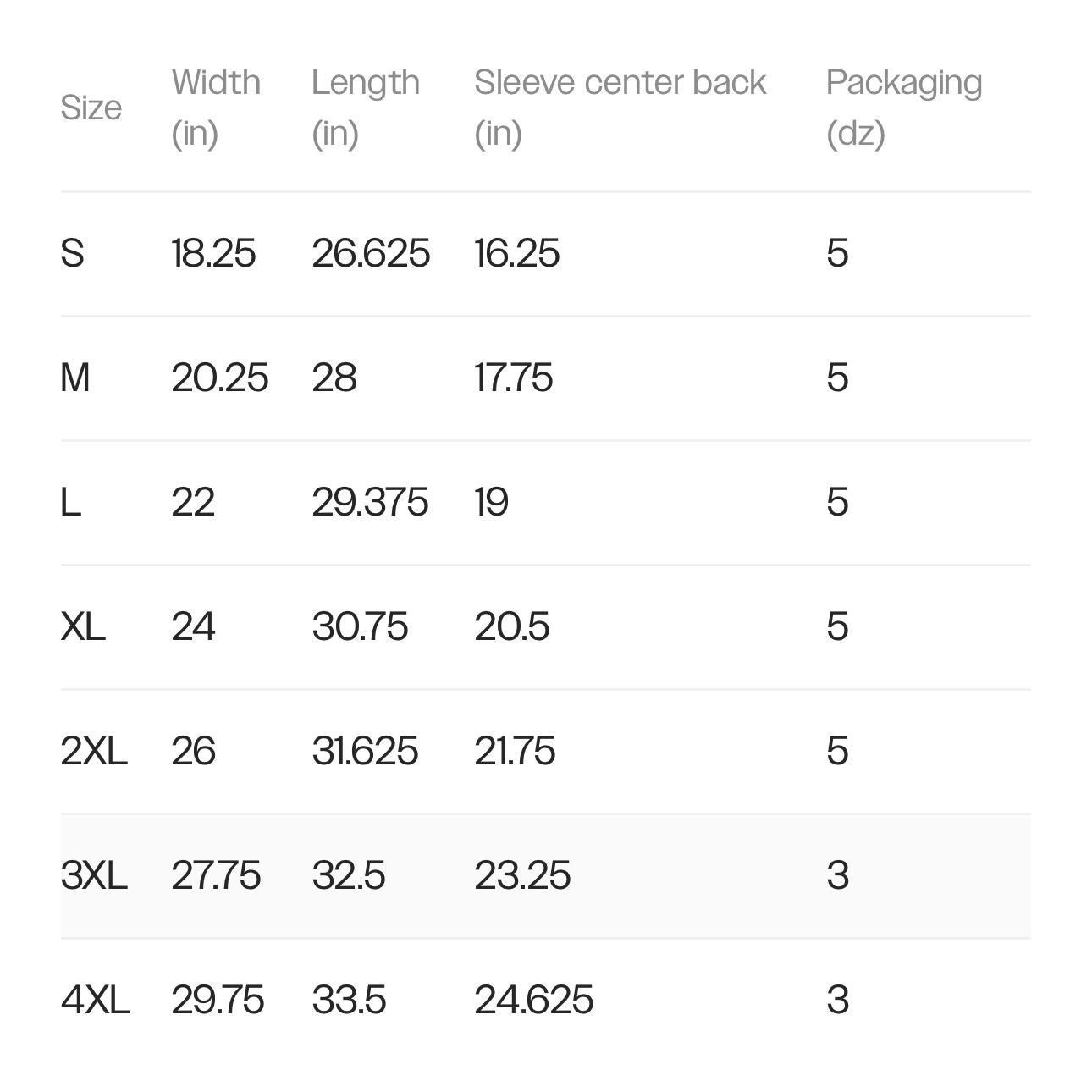This screenshot has height=1092, width=1092.
Task: Select the highlighted 3XL row label
Action: pos(94,875)
